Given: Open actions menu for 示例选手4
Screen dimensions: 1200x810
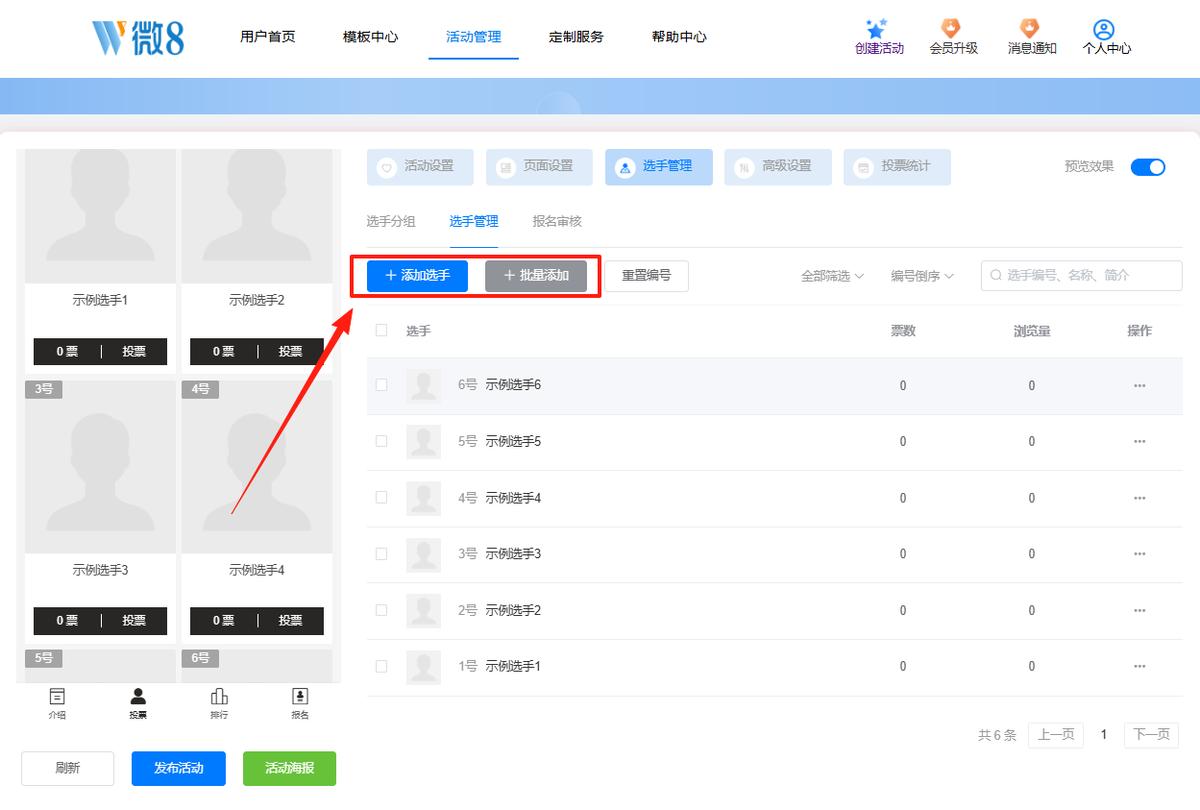Looking at the screenshot, I should [x=1139, y=498].
